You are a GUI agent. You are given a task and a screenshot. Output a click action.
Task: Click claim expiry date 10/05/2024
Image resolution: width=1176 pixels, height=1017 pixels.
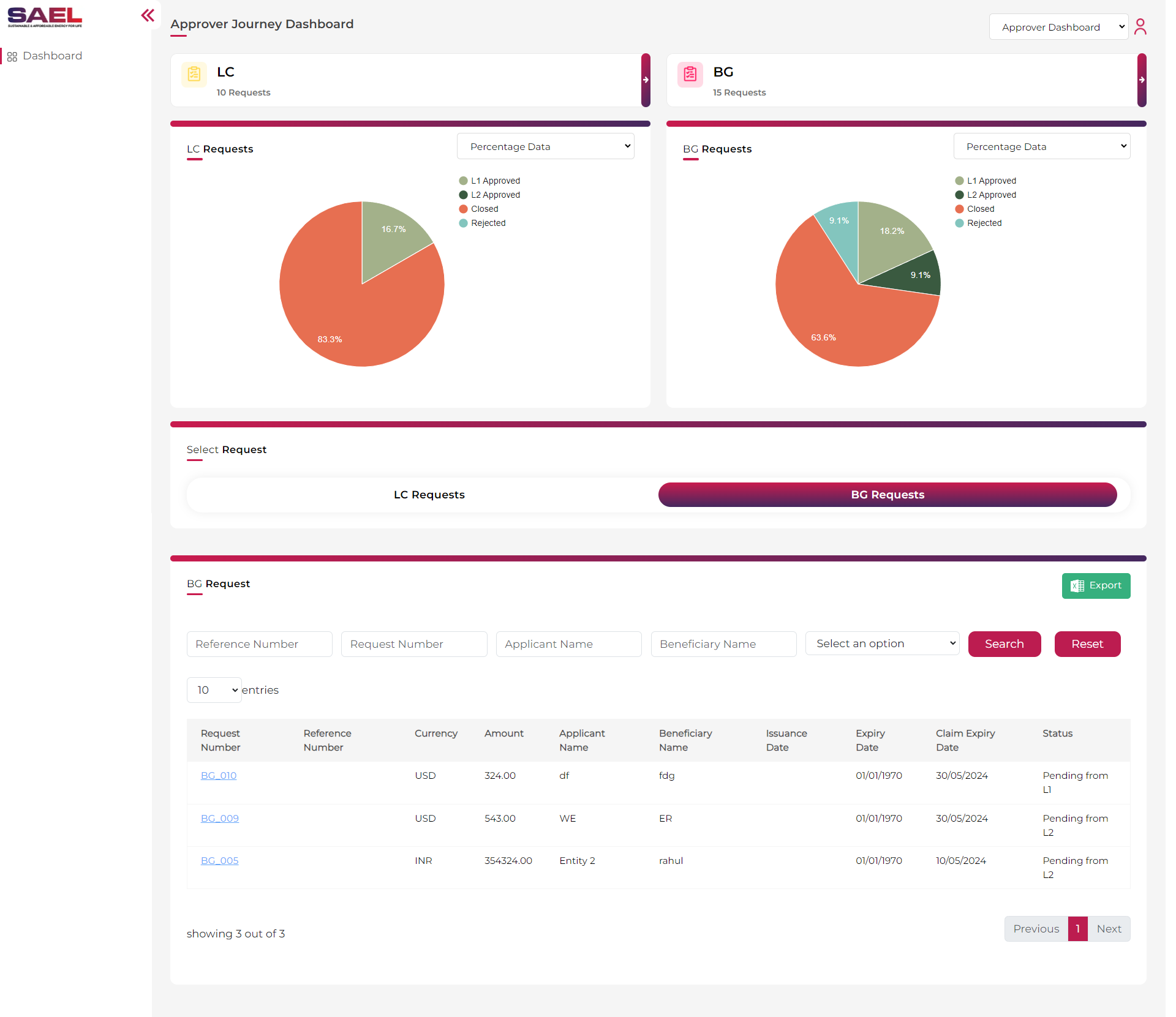pos(961,861)
